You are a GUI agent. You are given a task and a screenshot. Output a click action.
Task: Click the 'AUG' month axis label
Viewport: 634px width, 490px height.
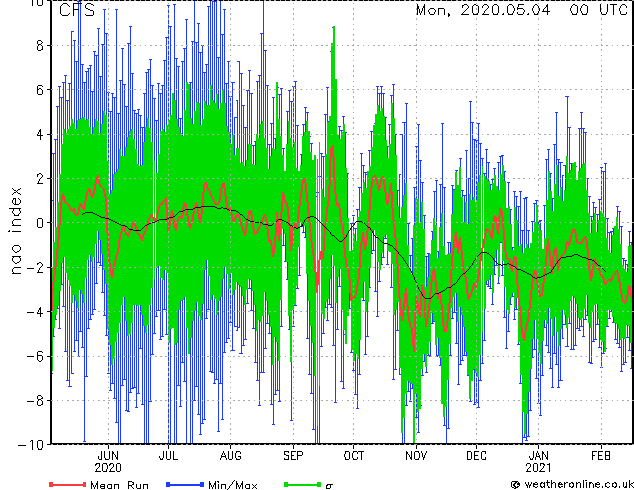click(x=230, y=456)
